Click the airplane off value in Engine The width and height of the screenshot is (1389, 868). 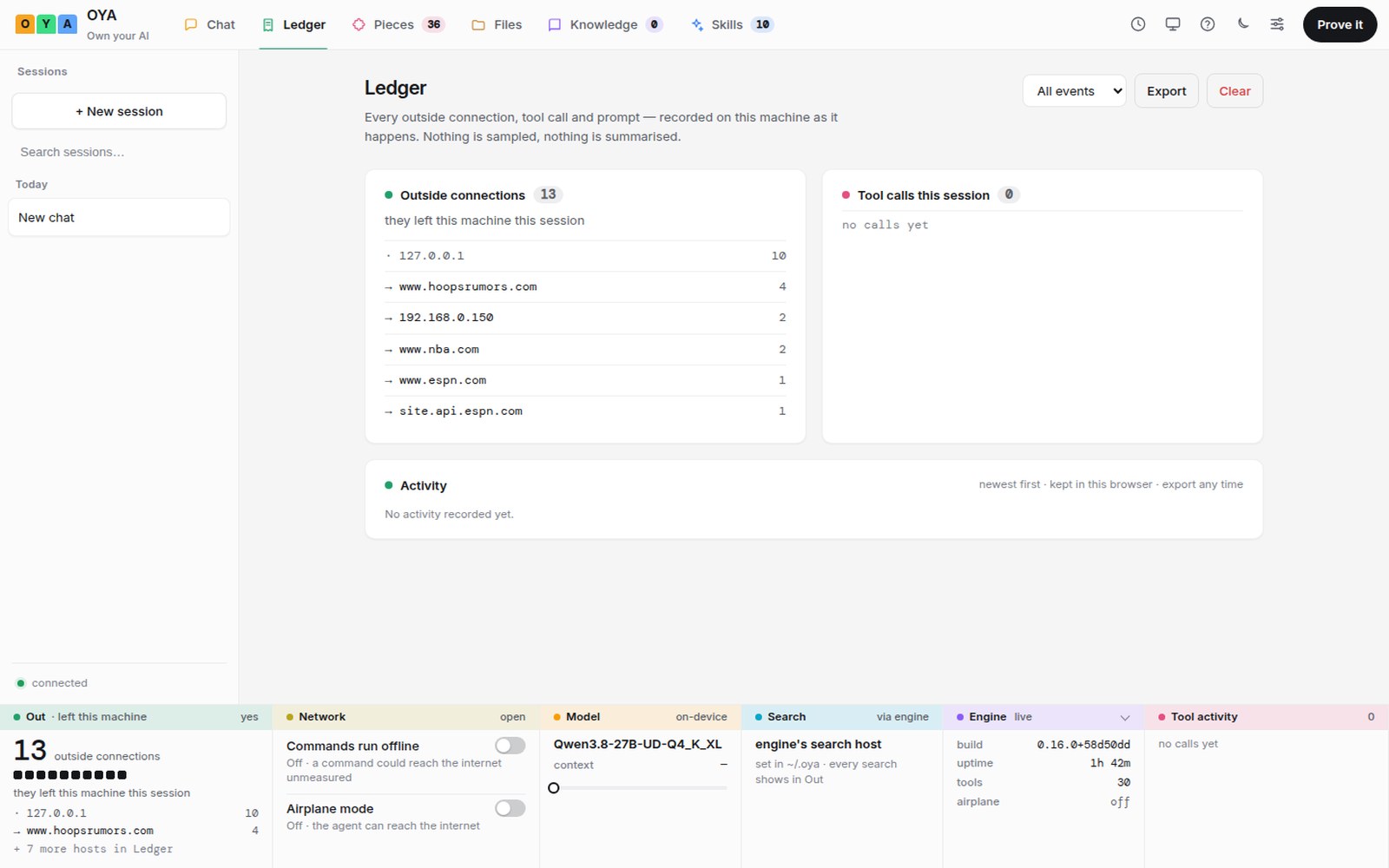point(1120,802)
